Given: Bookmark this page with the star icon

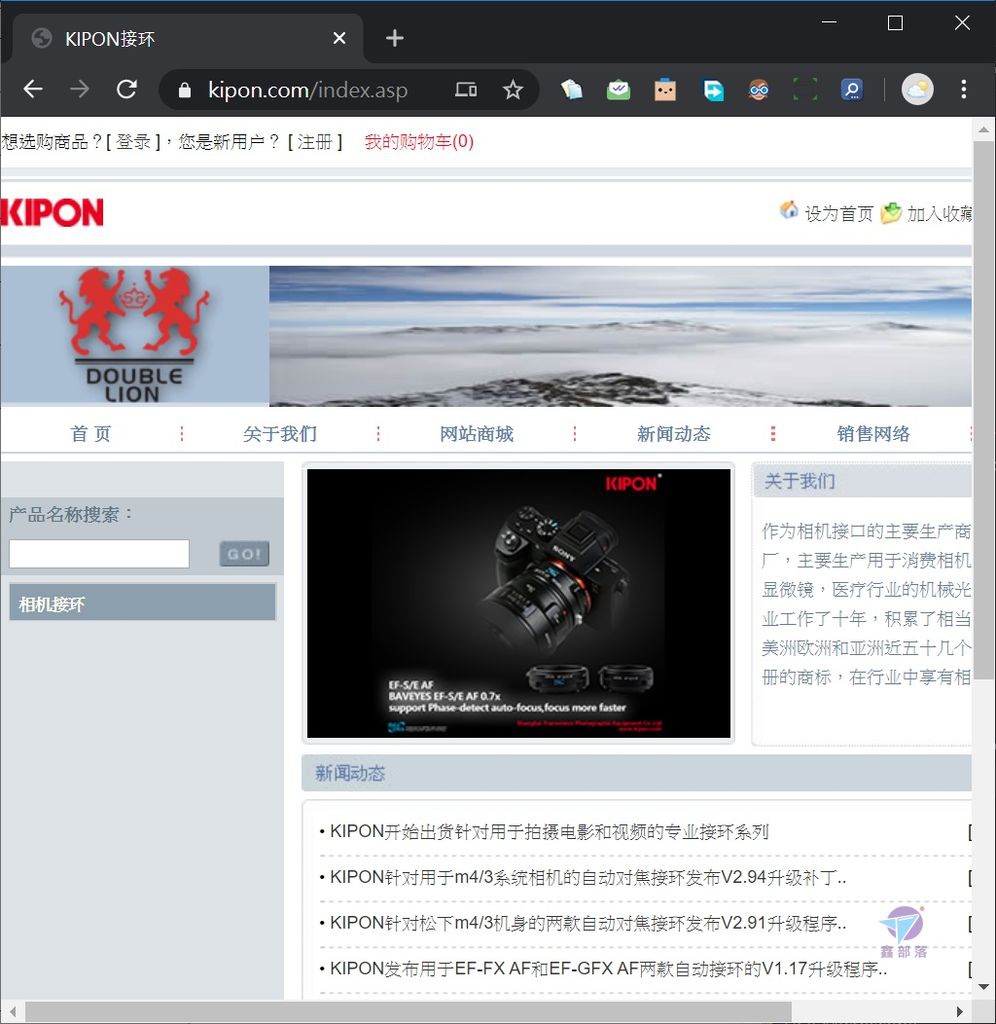Looking at the screenshot, I should [x=513, y=89].
